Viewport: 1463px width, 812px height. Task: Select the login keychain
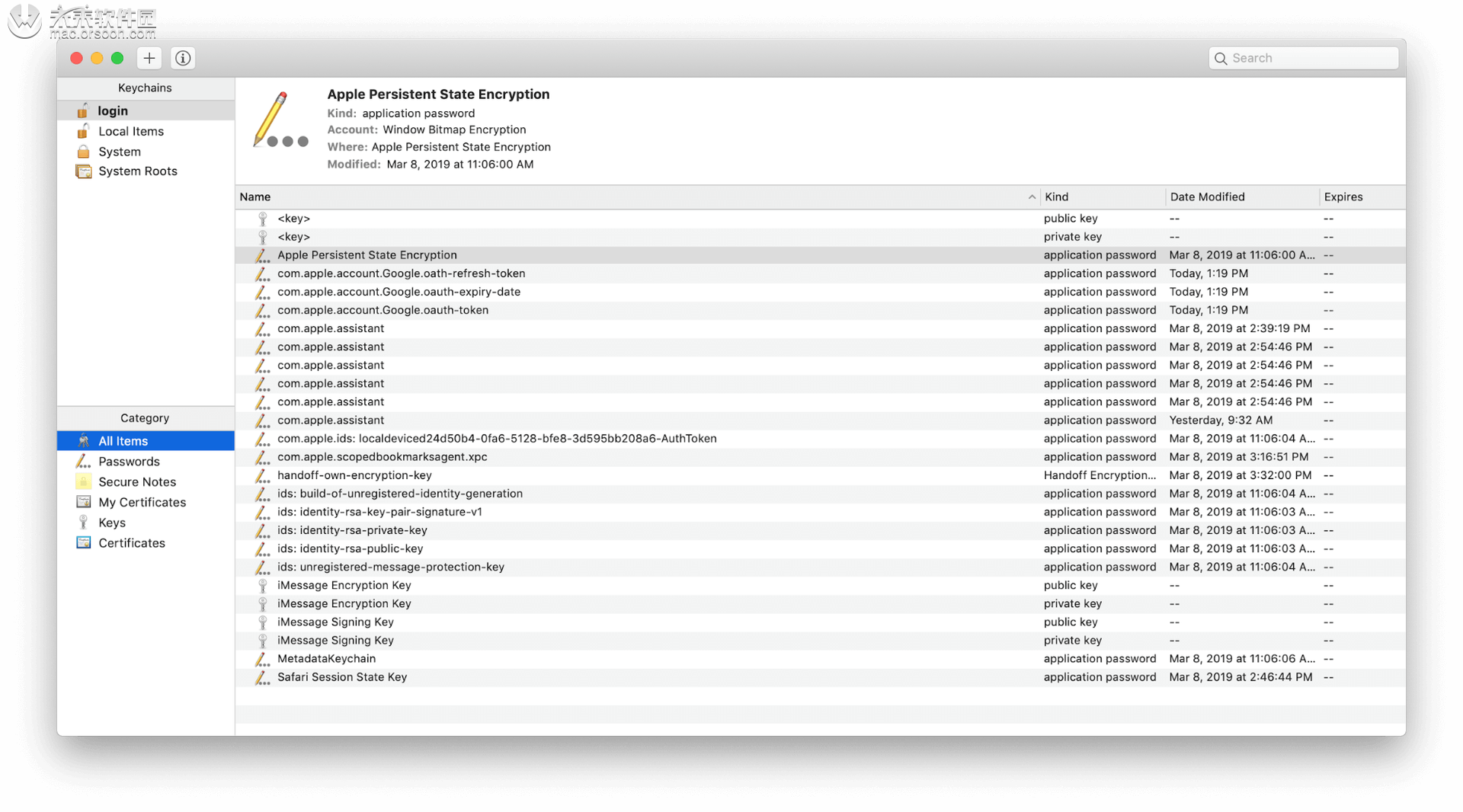pyautogui.click(x=146, y=111)
